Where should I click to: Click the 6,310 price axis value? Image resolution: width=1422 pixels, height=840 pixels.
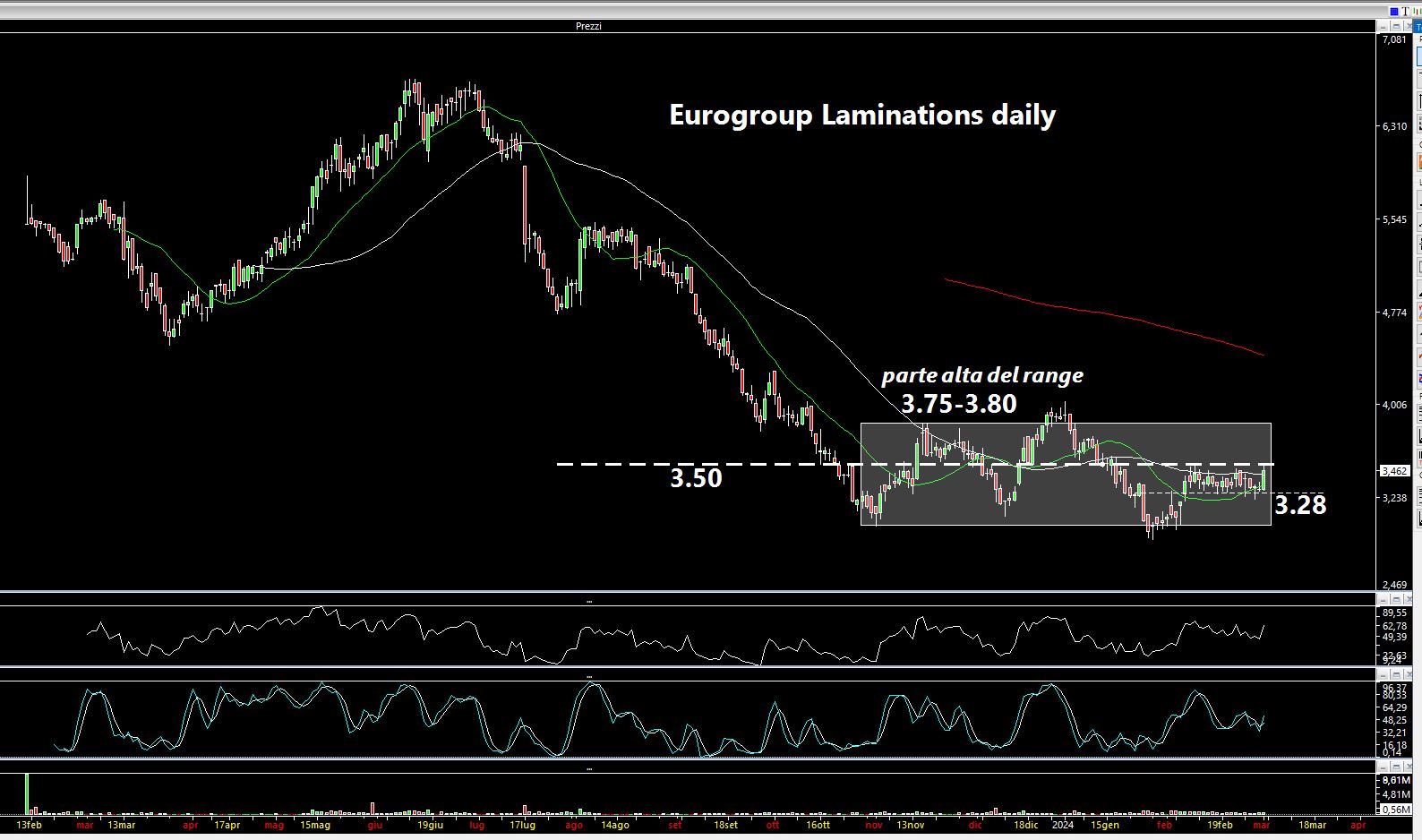pos(1394,126)
